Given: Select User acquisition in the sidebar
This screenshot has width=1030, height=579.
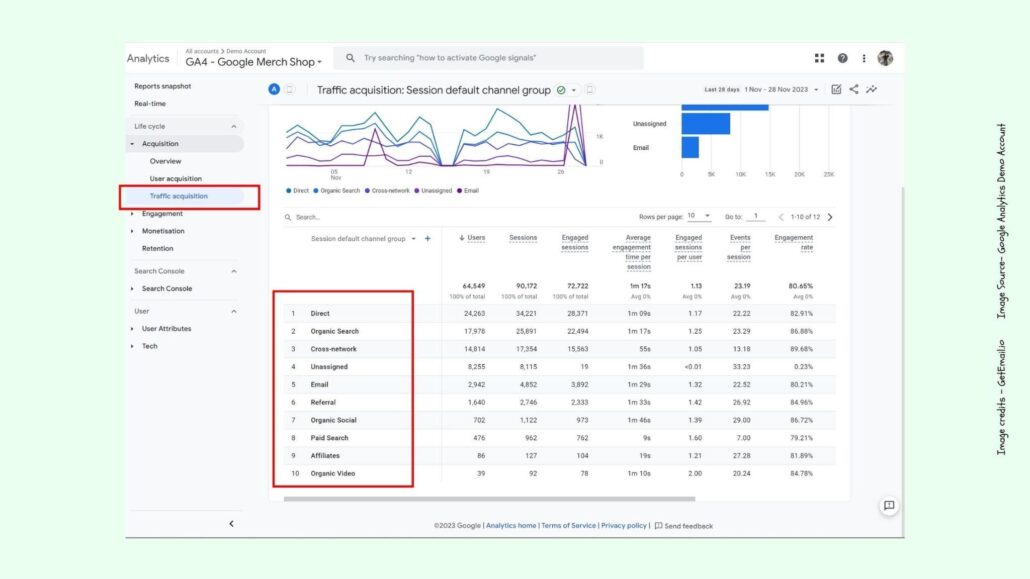Looking at the screenshot, I should click(175, 179).
